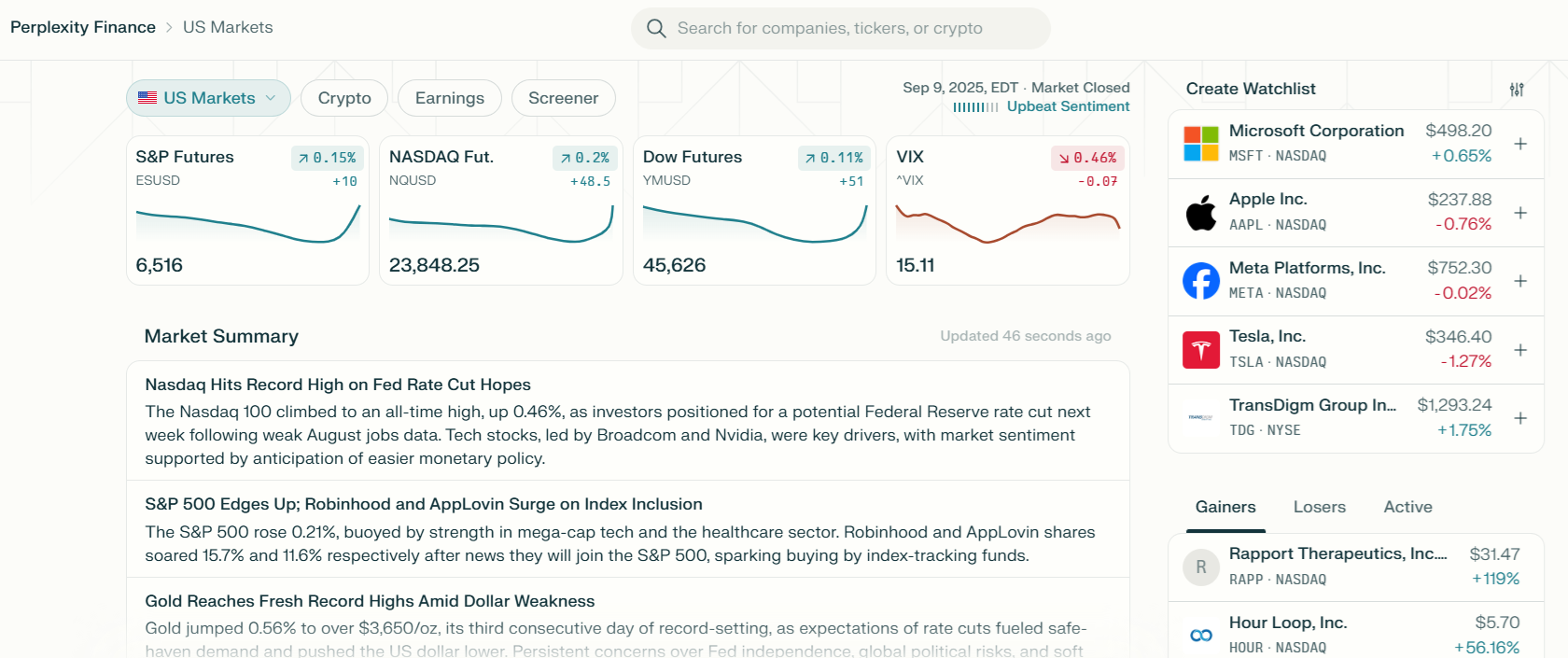Click the US Markets breadcrumb link
This screenshot has height=658, width=1568.
pyautogui.click(x=228, y=27)
